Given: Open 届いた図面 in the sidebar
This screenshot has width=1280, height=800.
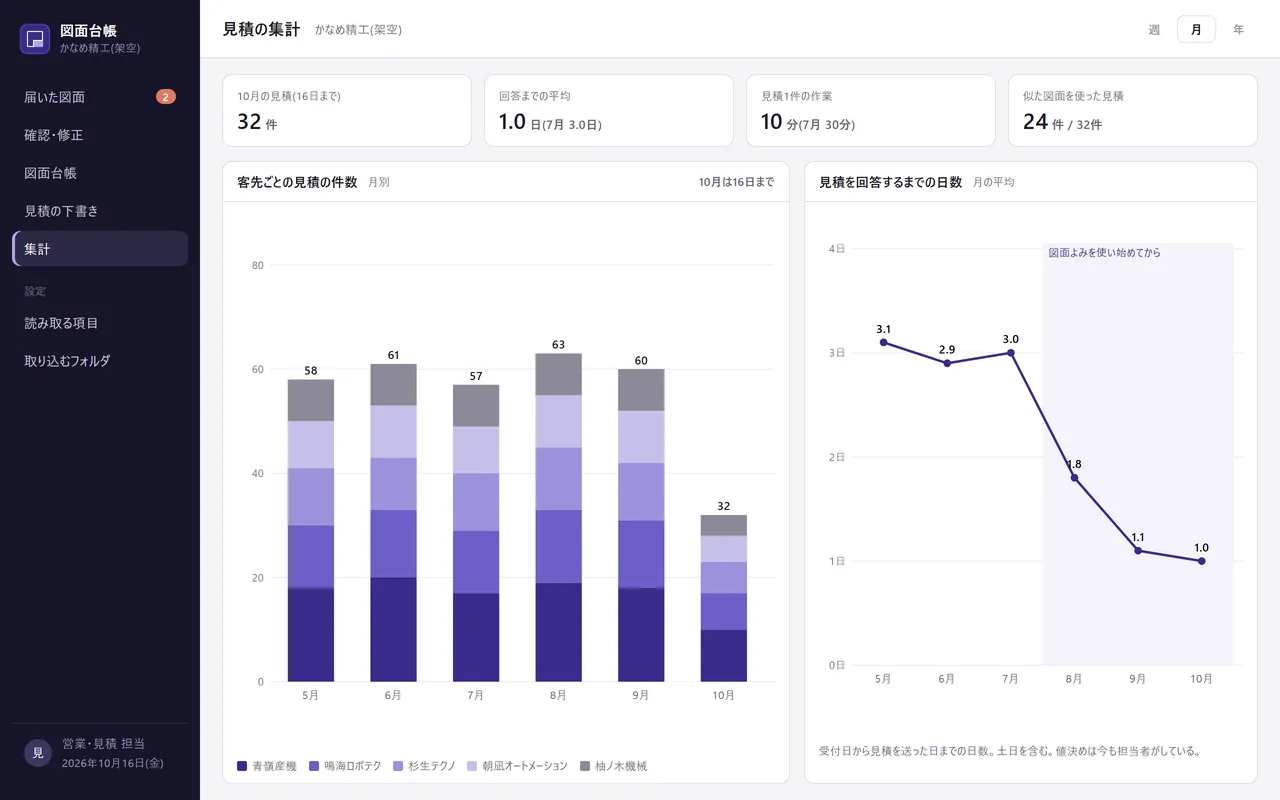Looking at the screenshot, I should click(100, 97).
